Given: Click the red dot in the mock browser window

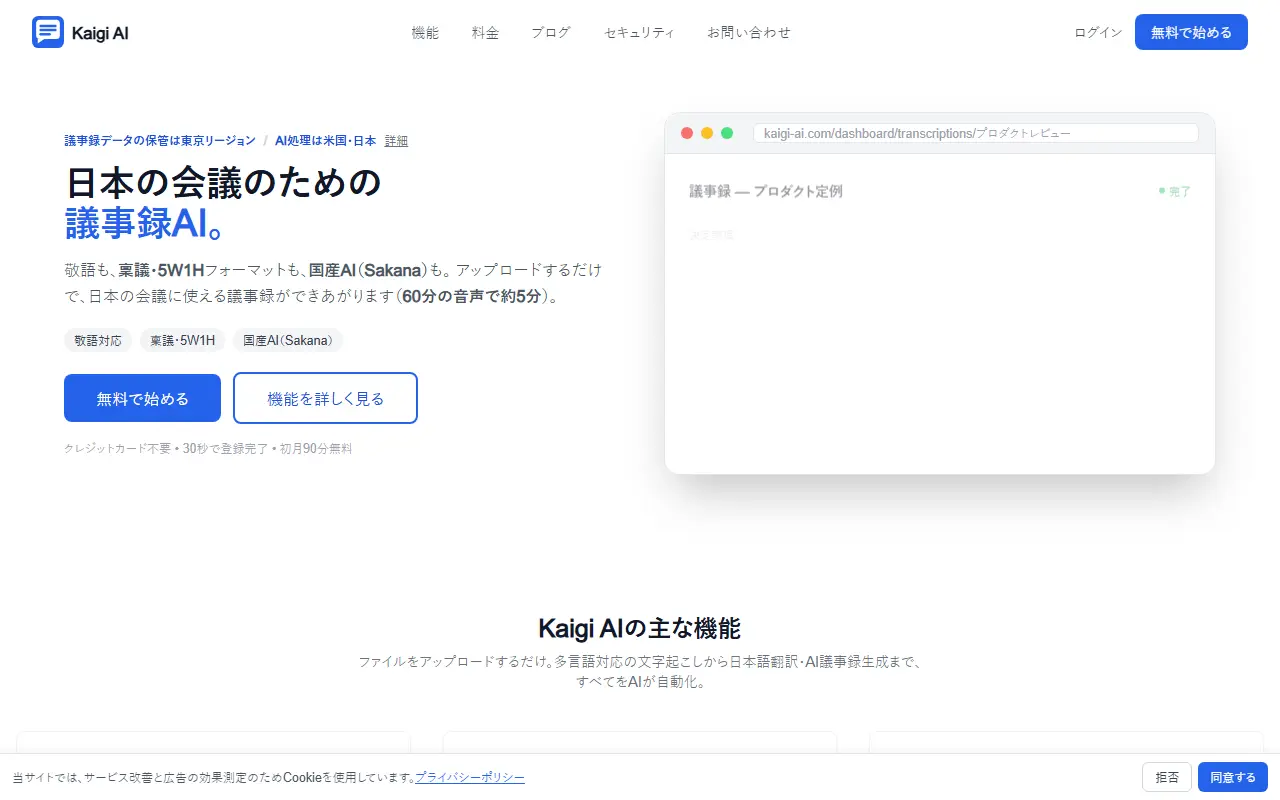Looking at the screenshot, I should click(687, 133).
